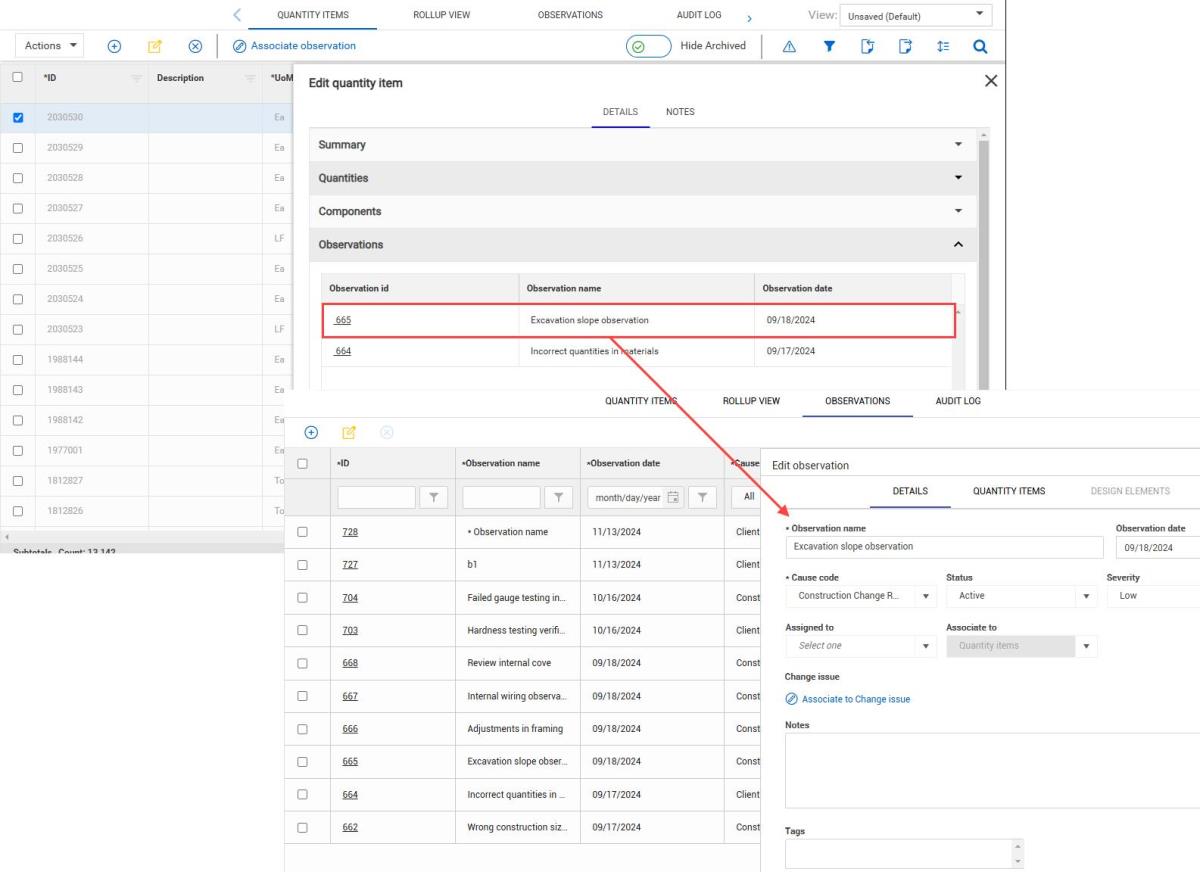Toggle the Hide Archived switch
The width and height of the screenshot is (1200, 872).
[648, 46]
